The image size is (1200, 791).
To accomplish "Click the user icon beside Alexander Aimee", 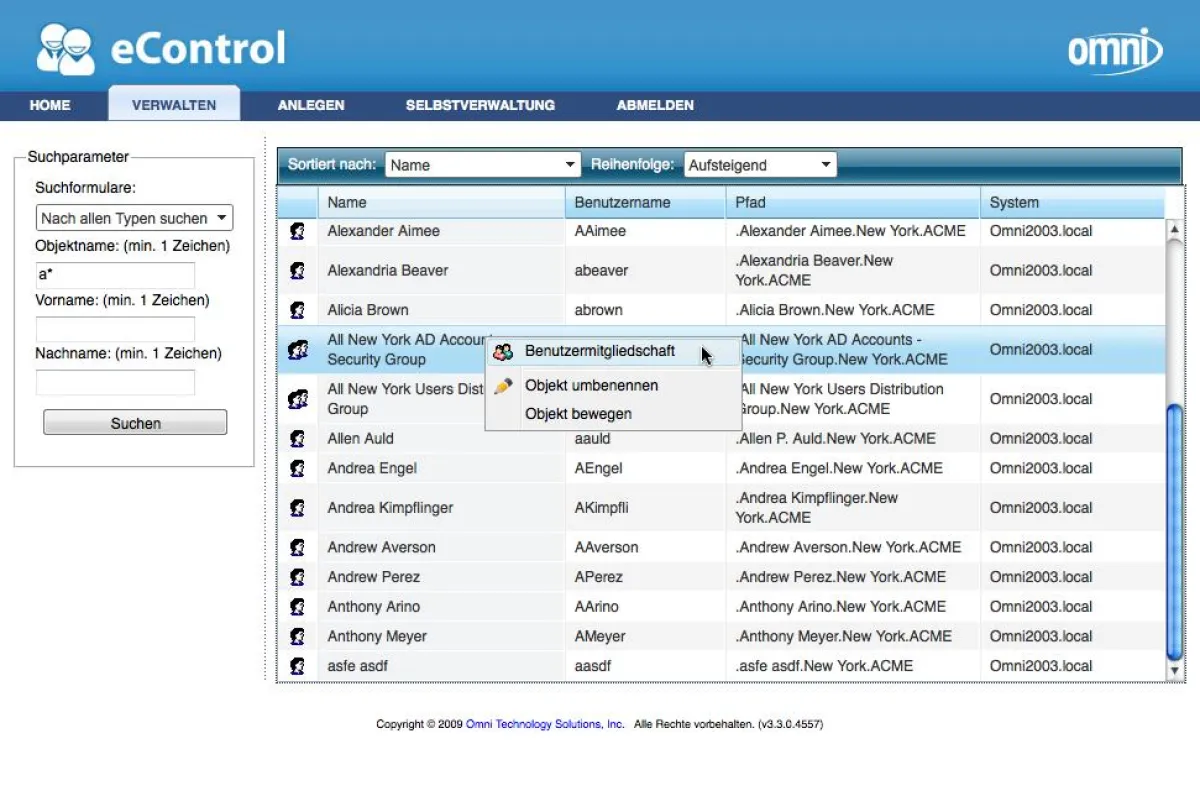I will tap(296, 231).
